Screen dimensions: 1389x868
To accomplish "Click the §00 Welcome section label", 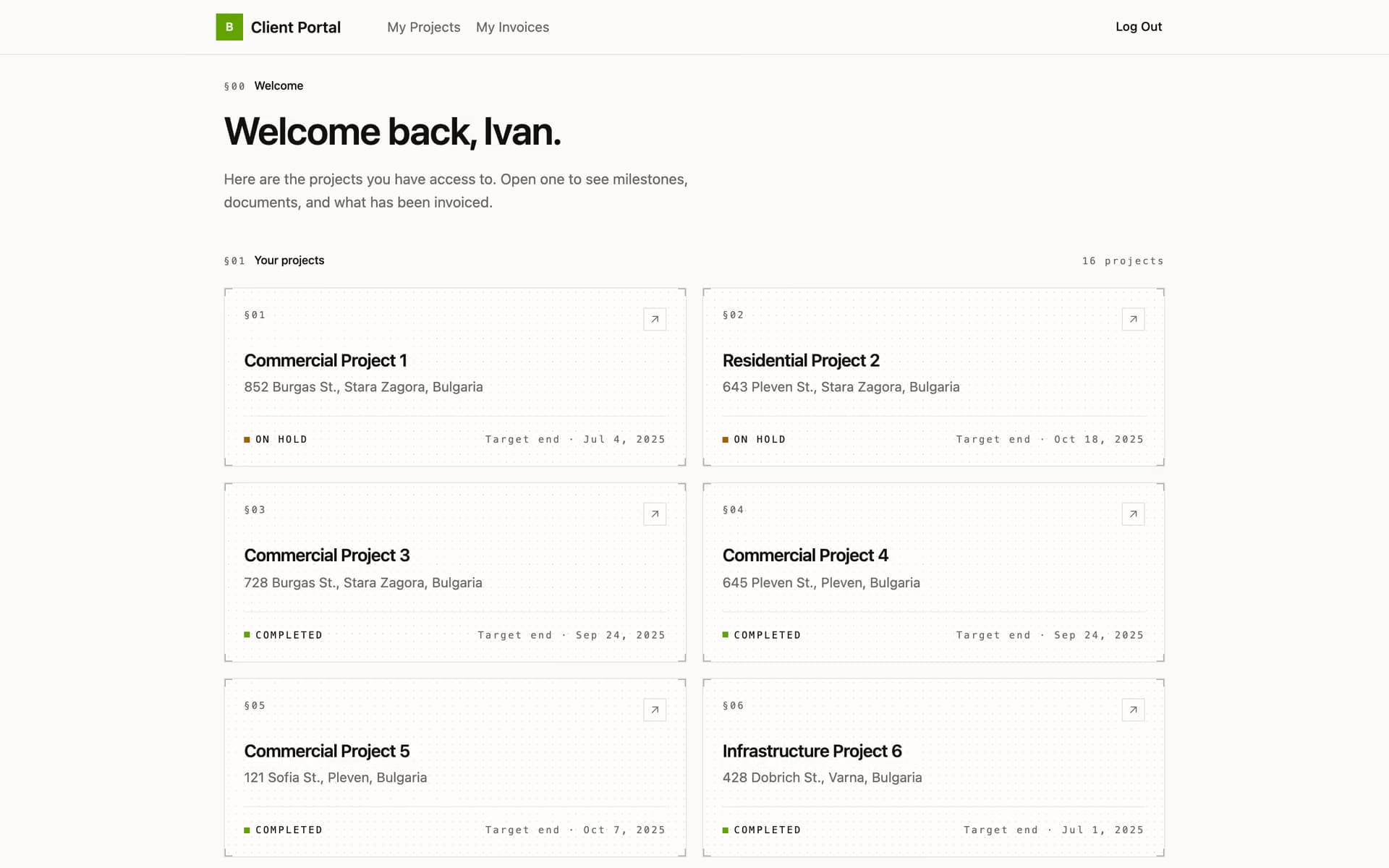I will (263, 86).
